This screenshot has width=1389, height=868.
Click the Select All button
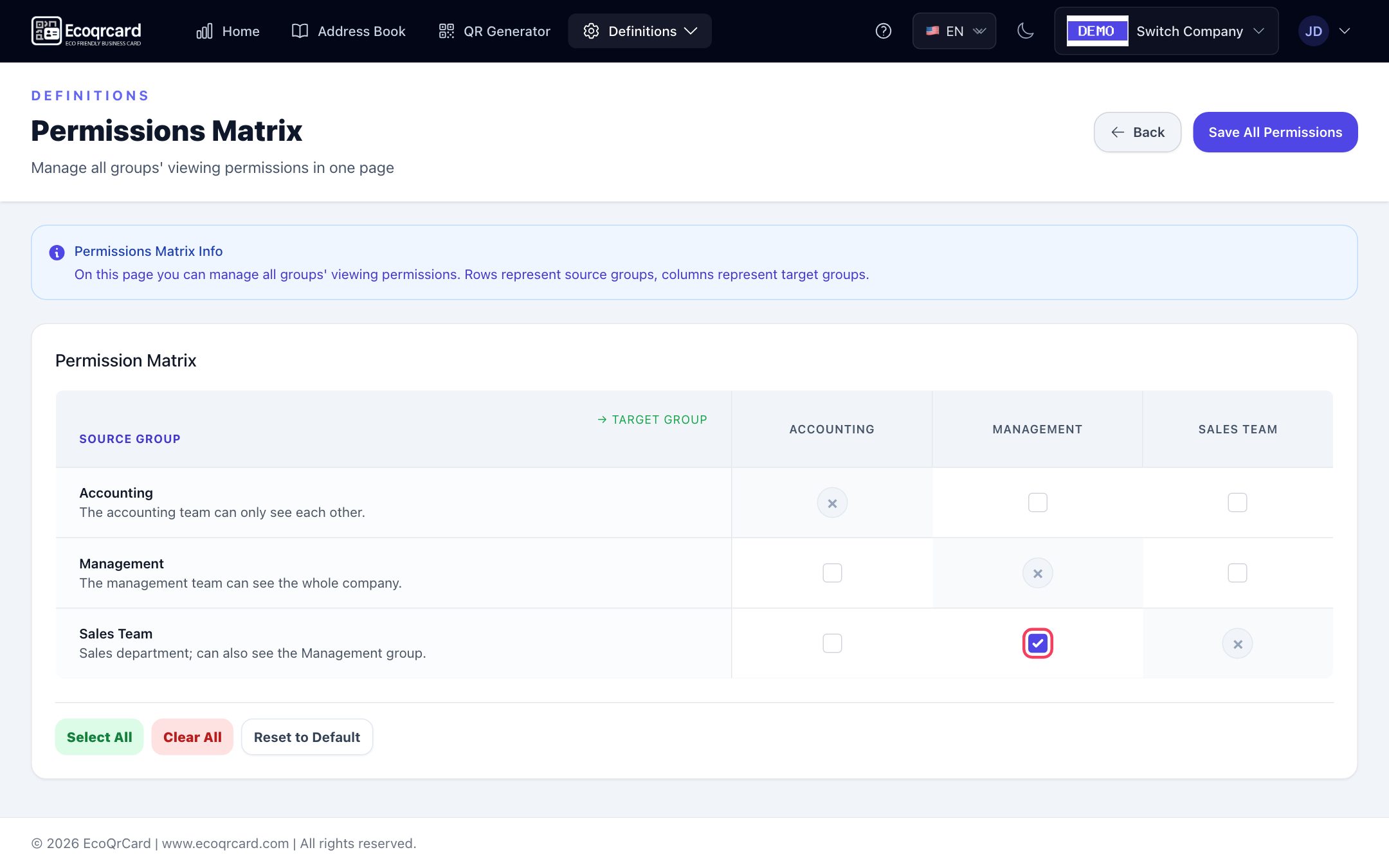pyautogui.click(x=99, y=737)
